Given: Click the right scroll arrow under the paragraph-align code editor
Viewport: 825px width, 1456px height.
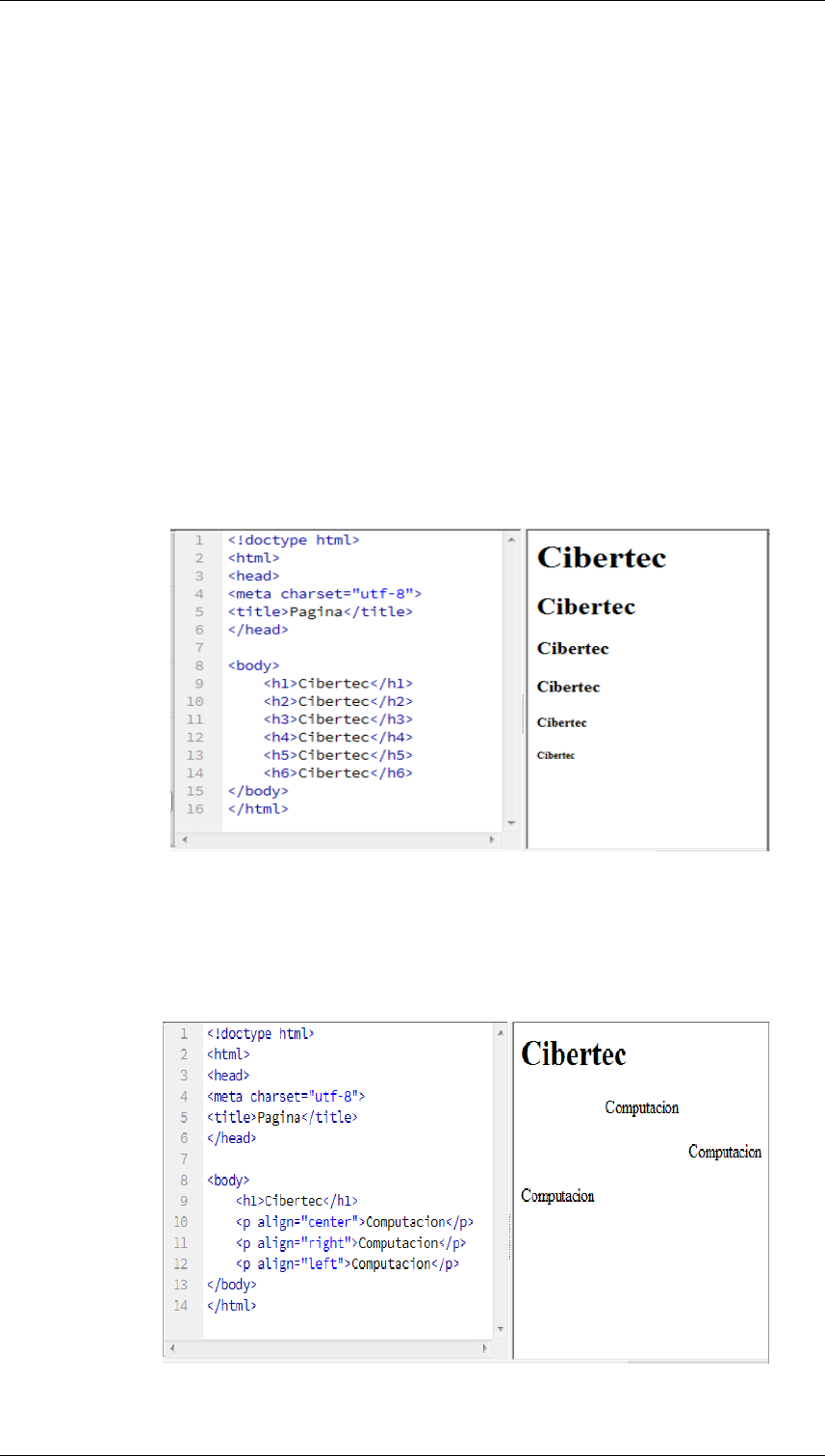Looking at the screenshot, I should [484, 1350].
